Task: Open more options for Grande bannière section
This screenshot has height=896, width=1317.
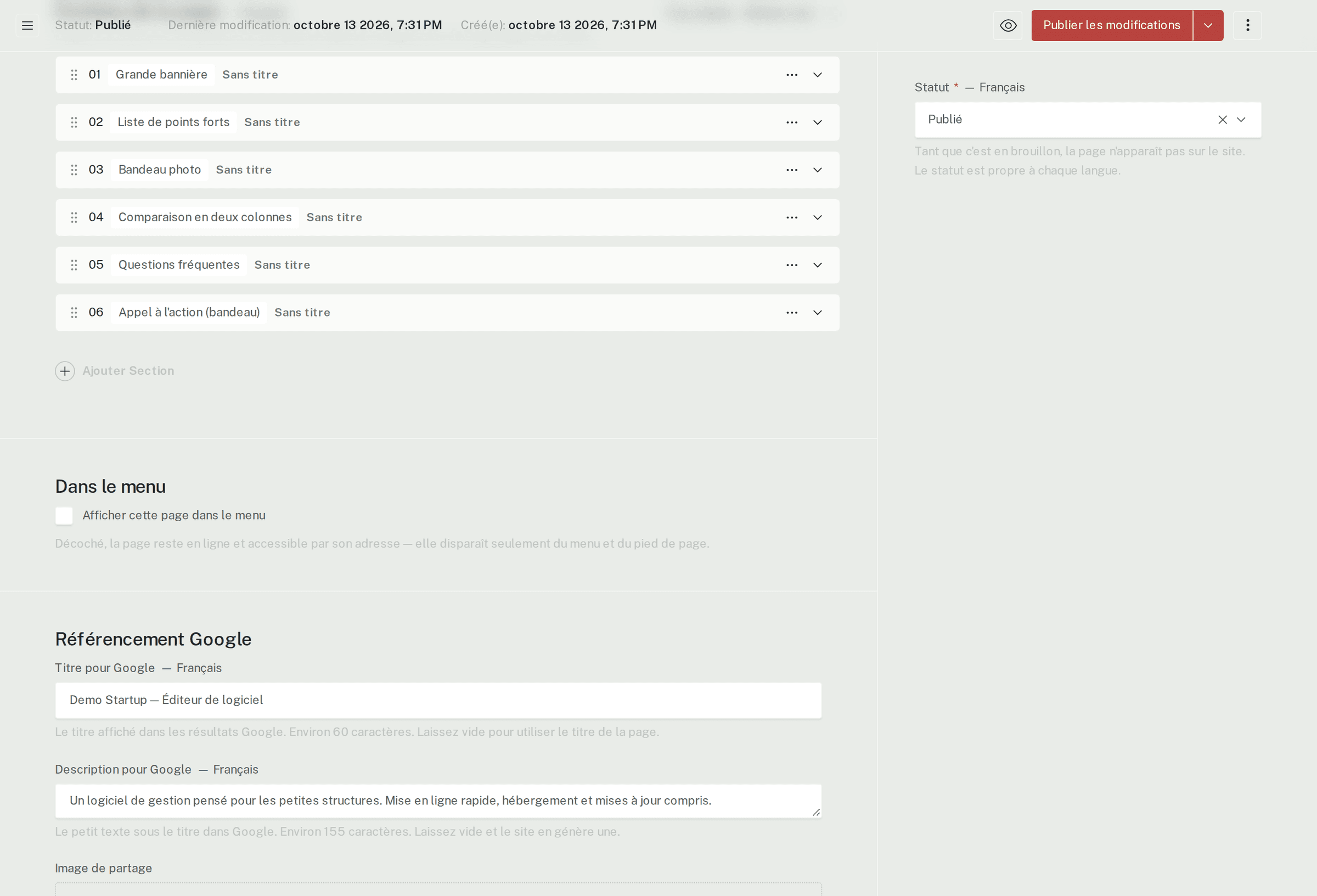Action: coord(792,75)
